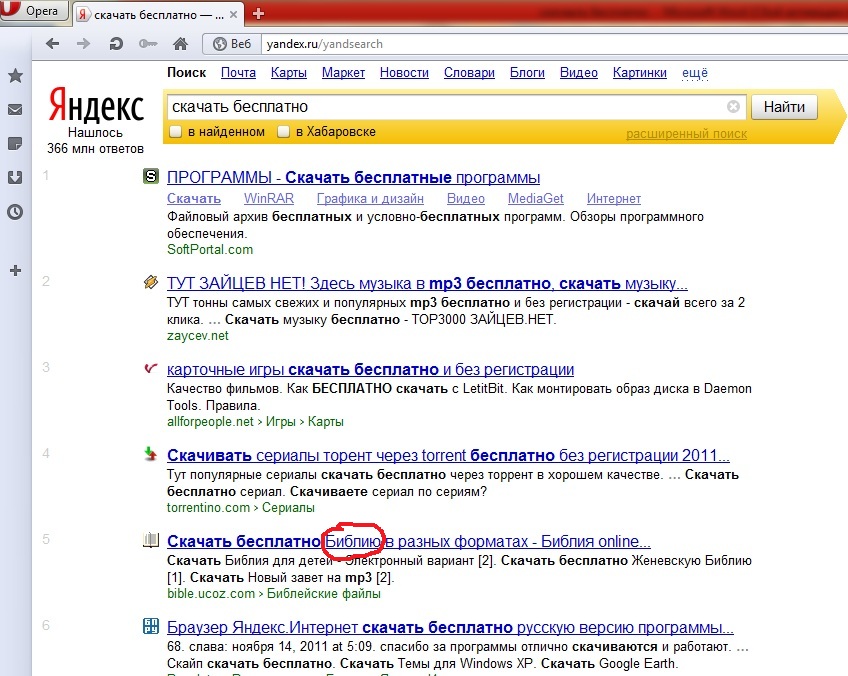Switch to the Картинки search tab
The width and height of the screenshot is (848, 676).
click(x=639, y=73)
